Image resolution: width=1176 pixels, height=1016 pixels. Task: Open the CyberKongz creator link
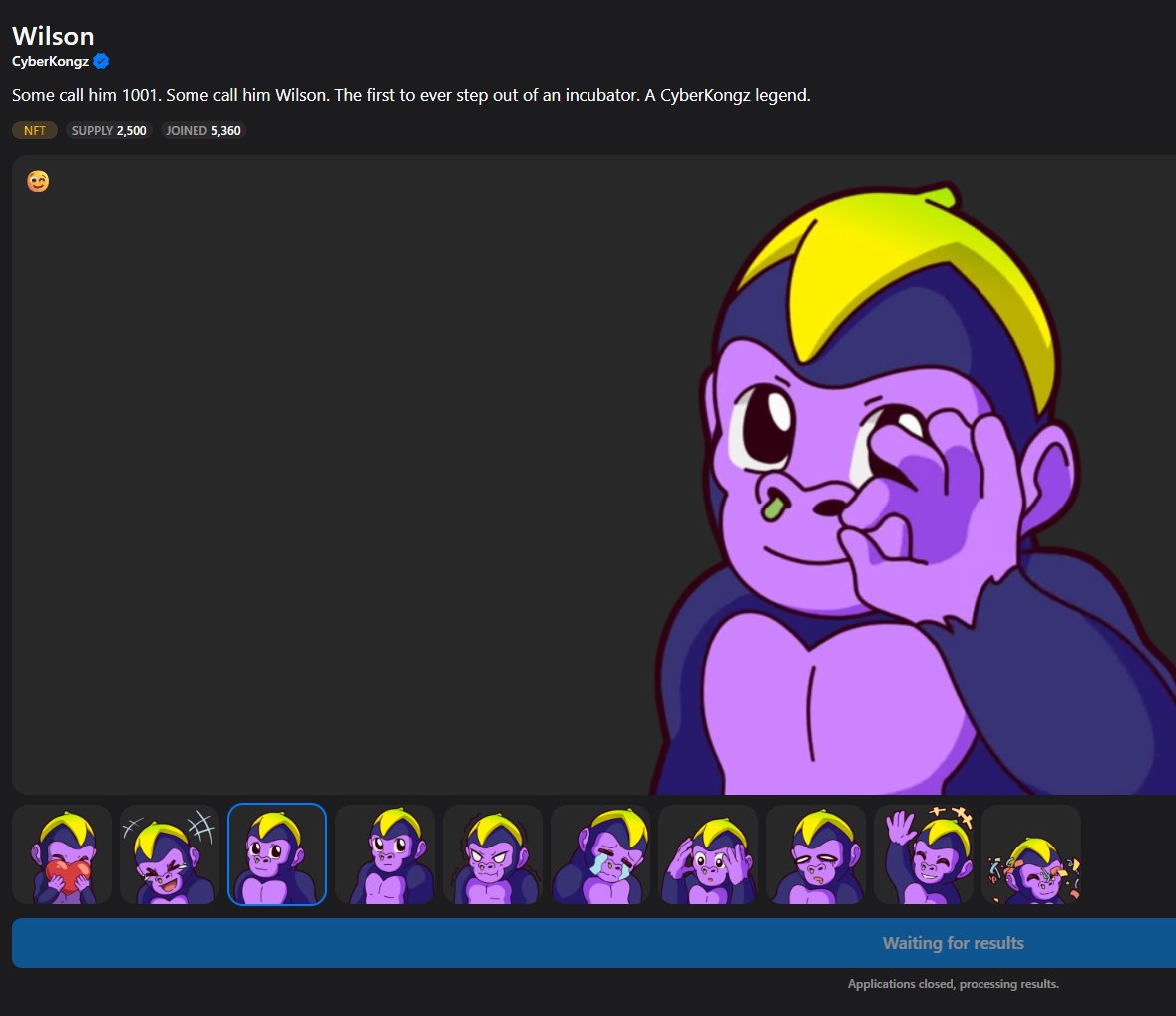[x=50, y=62]
